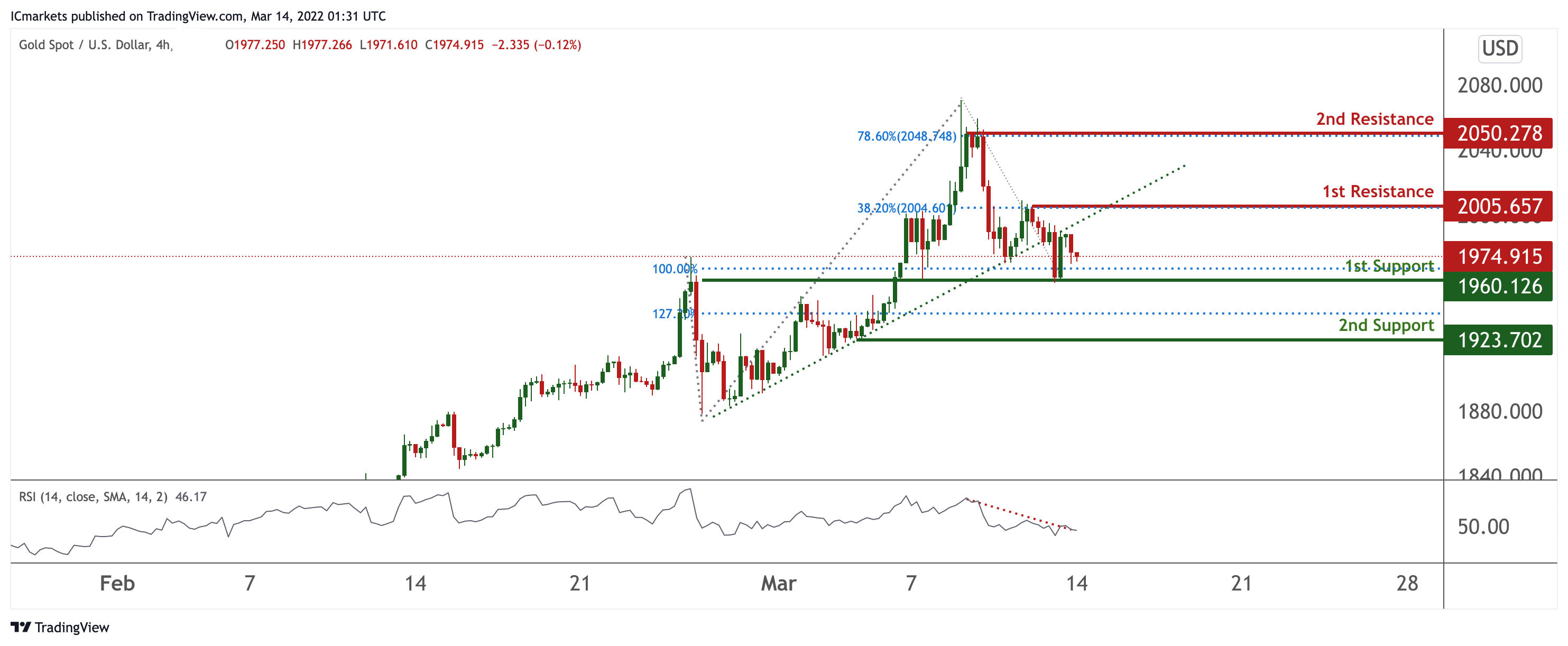Screen dimensions: 1568x646
Task: Click the RSI indicator legend title
Action: click(x=93, y=497)
